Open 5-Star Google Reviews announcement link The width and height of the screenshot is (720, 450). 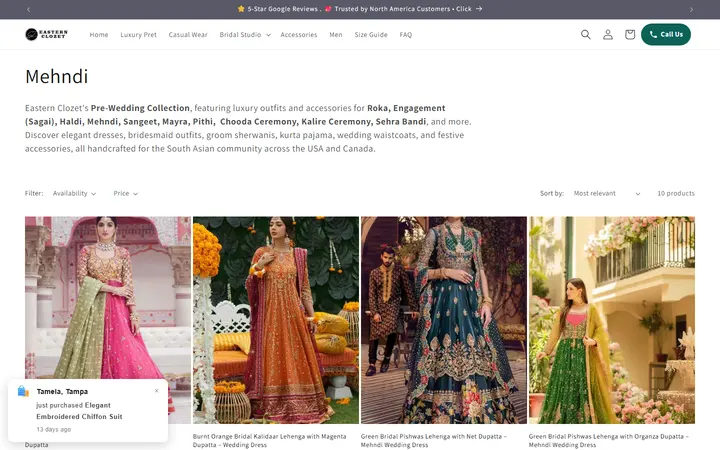click(360, 9)
